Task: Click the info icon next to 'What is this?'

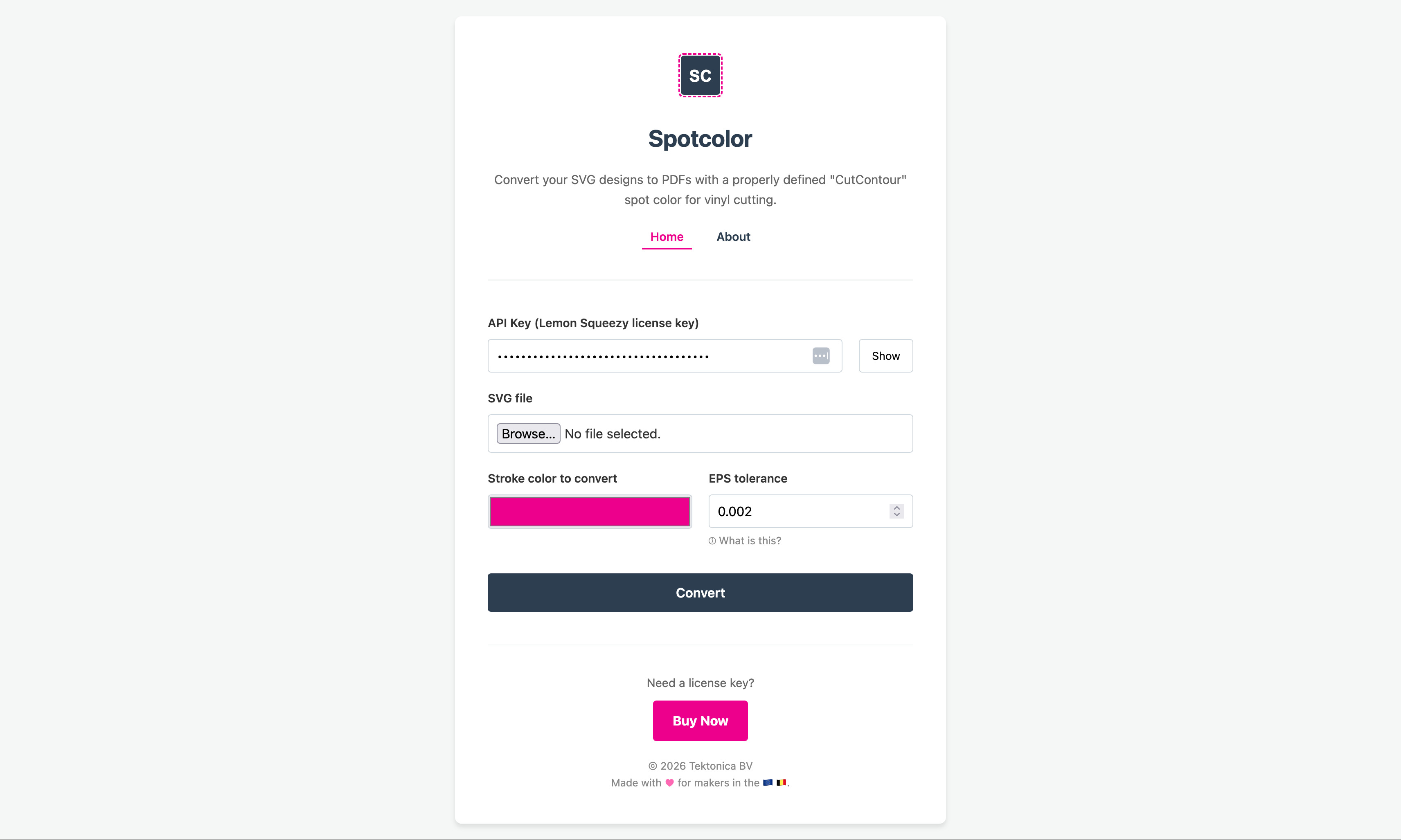Action: (712, 541)
